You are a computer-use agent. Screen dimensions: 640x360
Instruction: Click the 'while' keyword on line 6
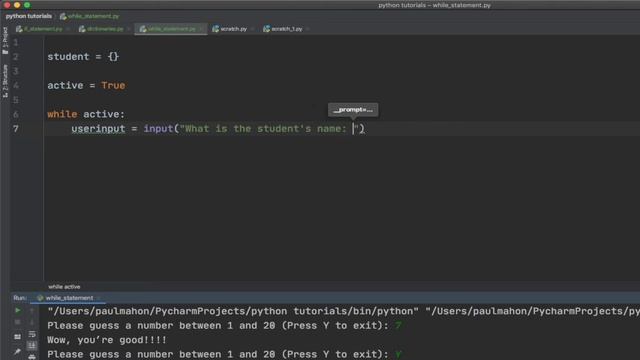62,114
